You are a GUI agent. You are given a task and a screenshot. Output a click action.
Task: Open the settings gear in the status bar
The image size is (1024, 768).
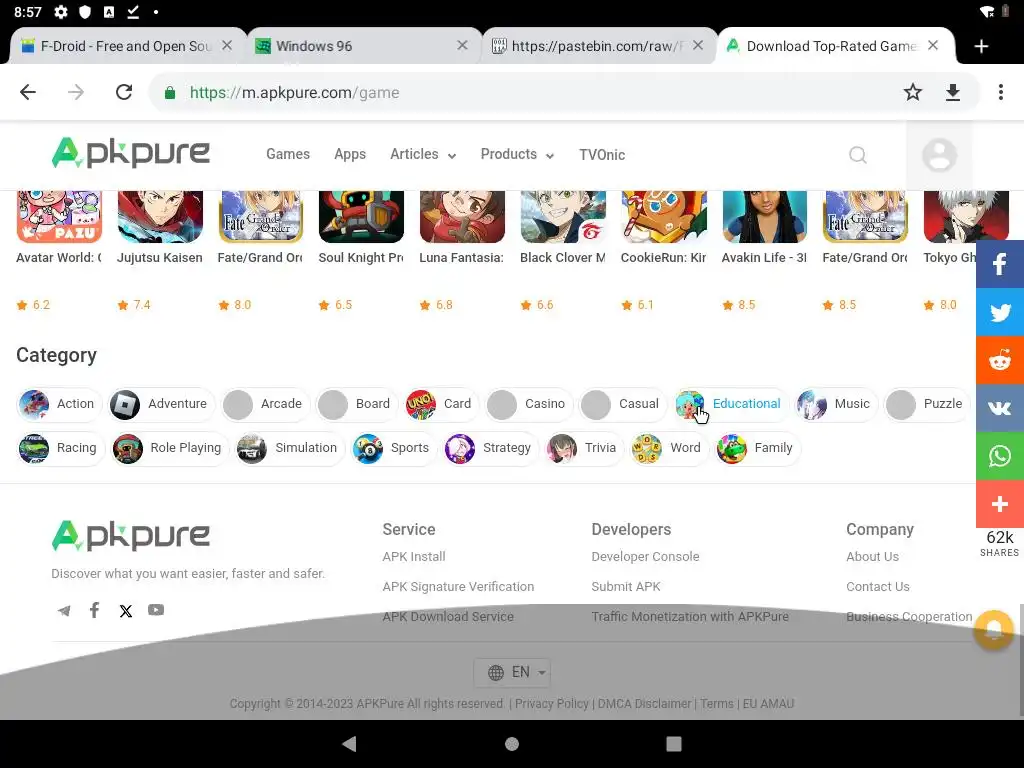coord(61,12)
